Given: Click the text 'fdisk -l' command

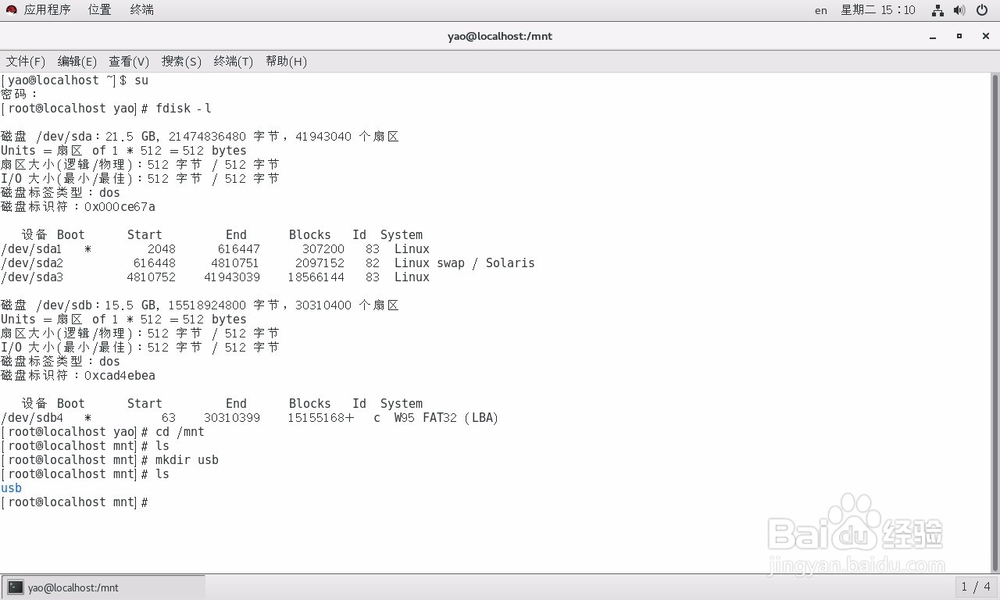Looking at the screenshot, I should [184, 108].
